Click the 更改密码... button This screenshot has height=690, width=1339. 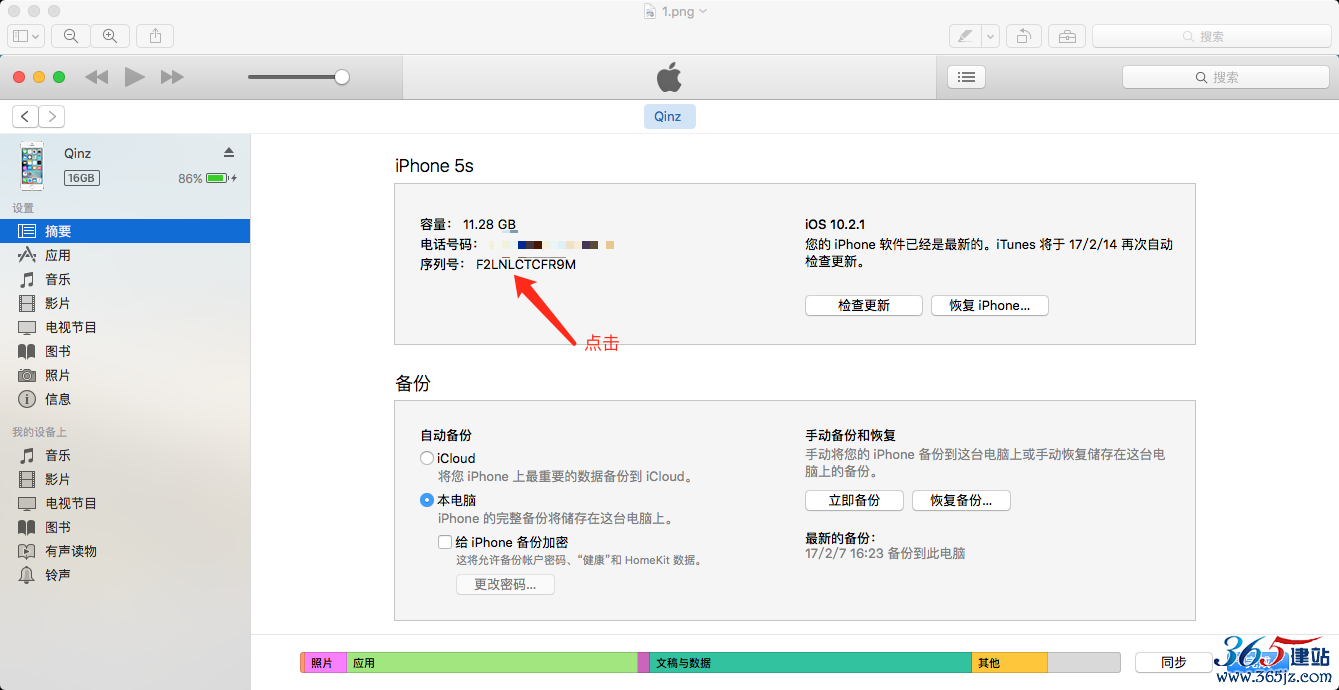pyautogui.click(x=506, y=584)
